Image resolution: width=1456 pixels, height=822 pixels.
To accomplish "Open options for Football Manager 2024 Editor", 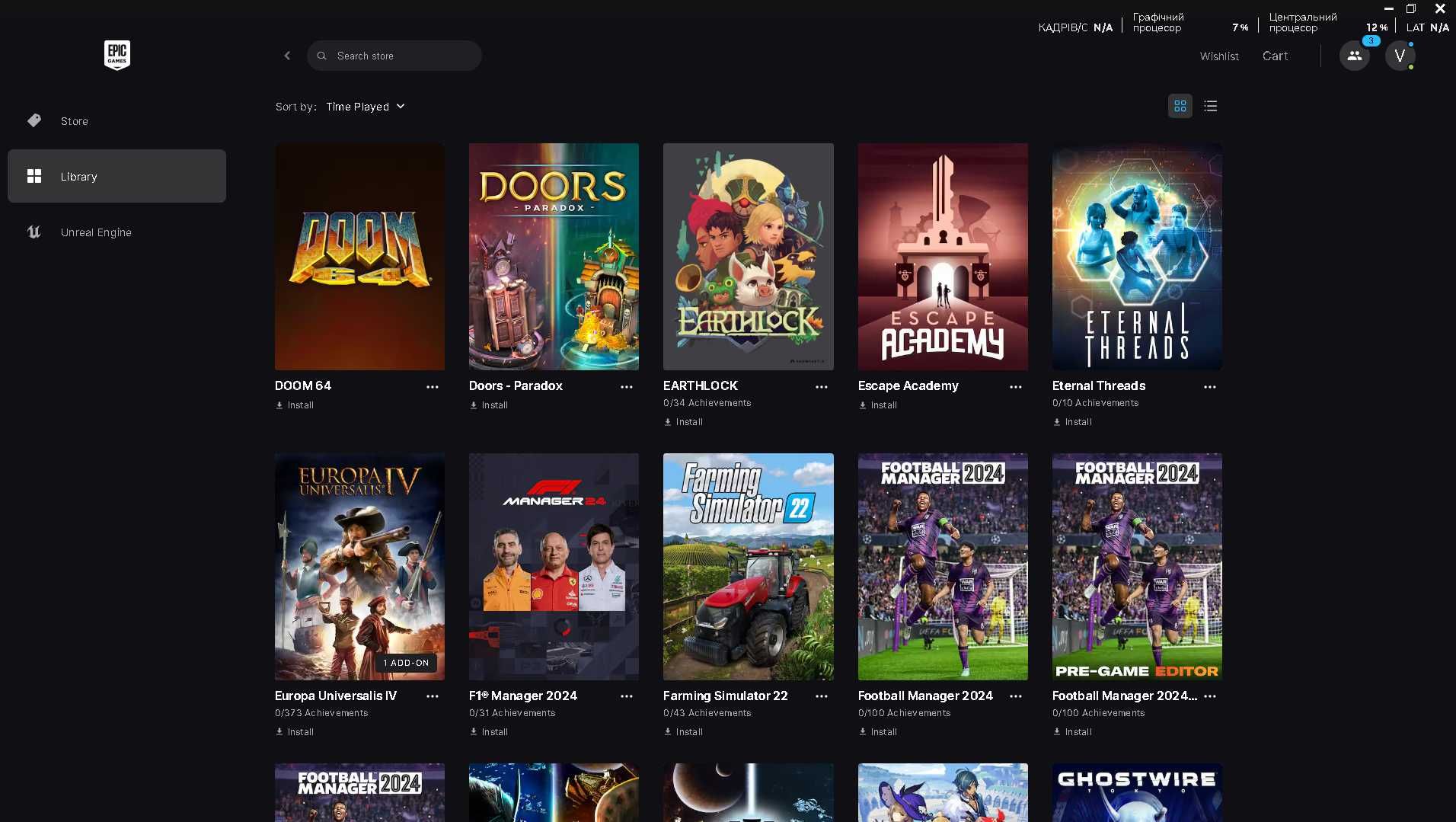I will 1210,696.
